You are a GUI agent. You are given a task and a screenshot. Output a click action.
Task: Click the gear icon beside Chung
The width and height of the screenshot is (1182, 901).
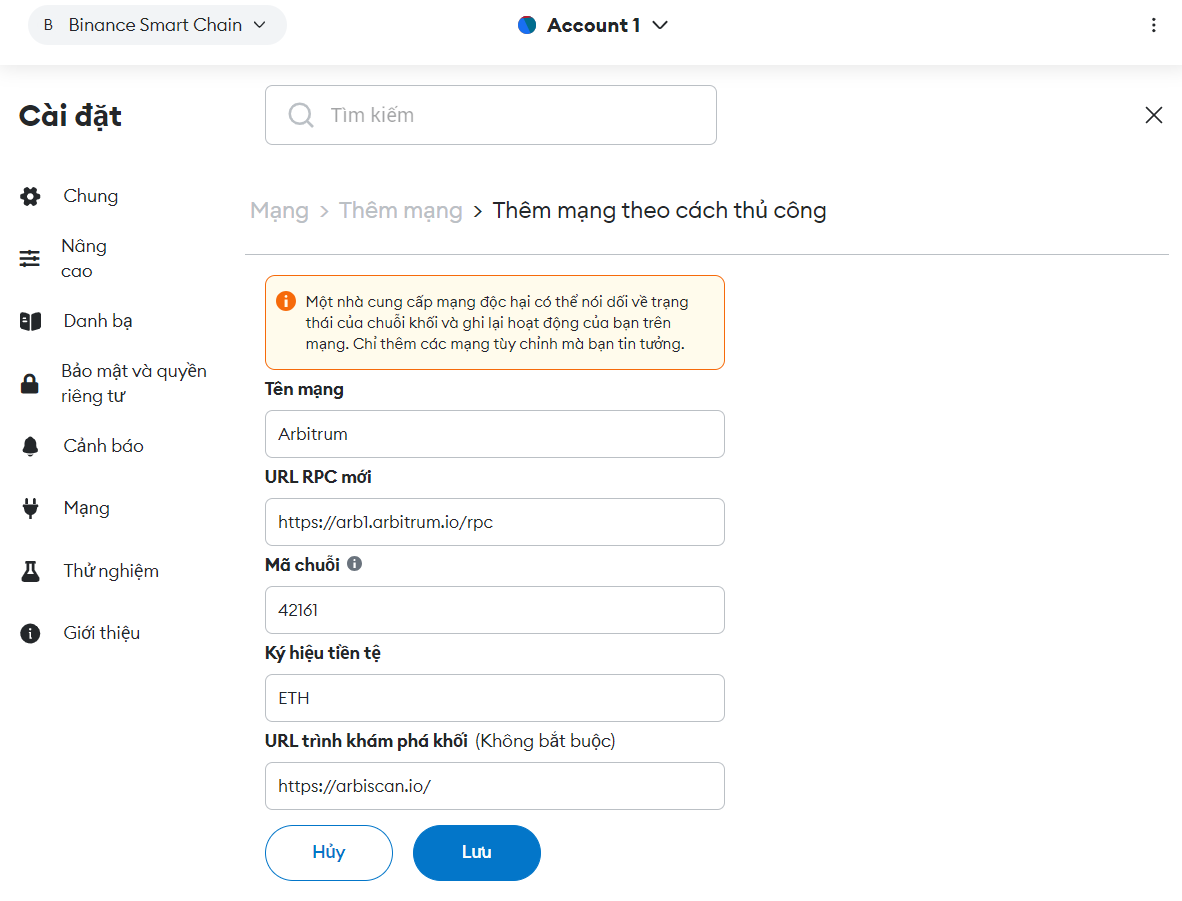click(30, 196)
